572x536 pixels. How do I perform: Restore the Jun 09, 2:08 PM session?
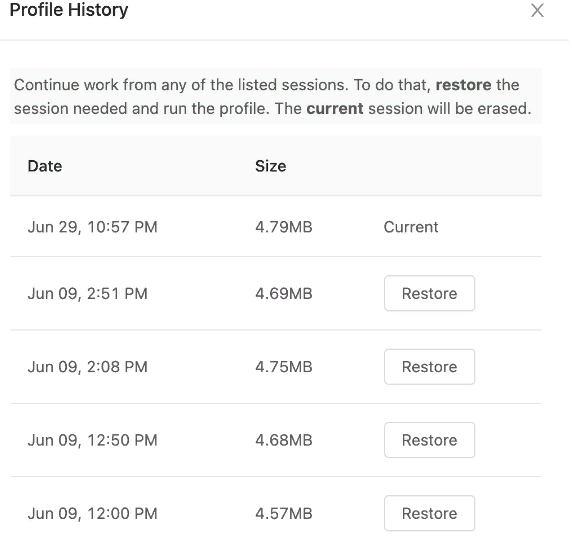pos(429,367)
